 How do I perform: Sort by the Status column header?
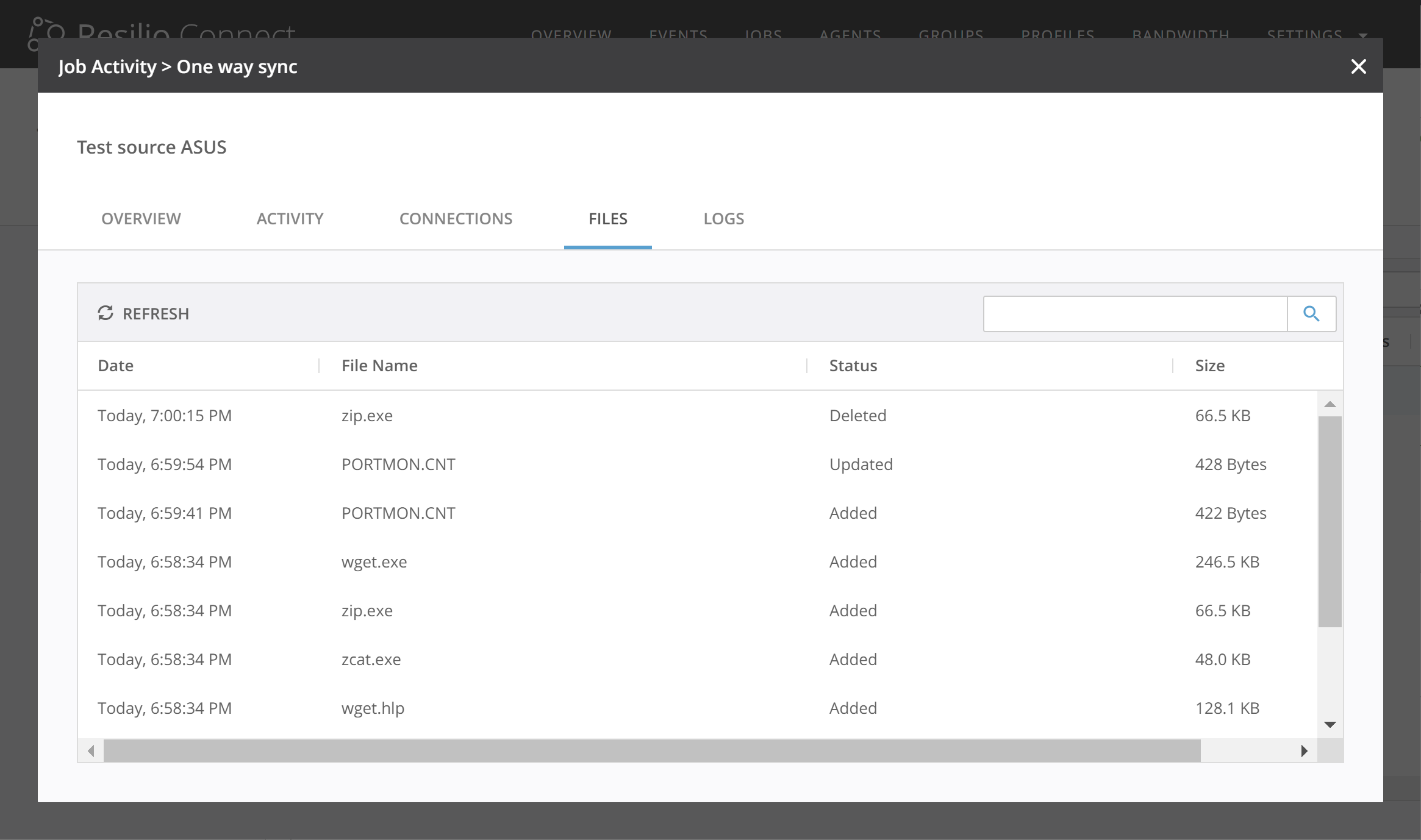pyautogui.click(x=853, y=366)
